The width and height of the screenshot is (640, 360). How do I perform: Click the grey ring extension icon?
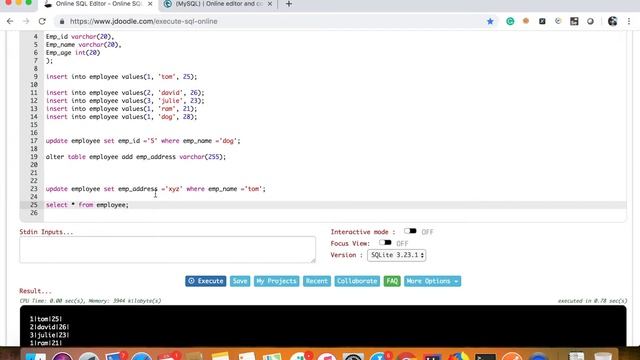(x=590, y=21)
